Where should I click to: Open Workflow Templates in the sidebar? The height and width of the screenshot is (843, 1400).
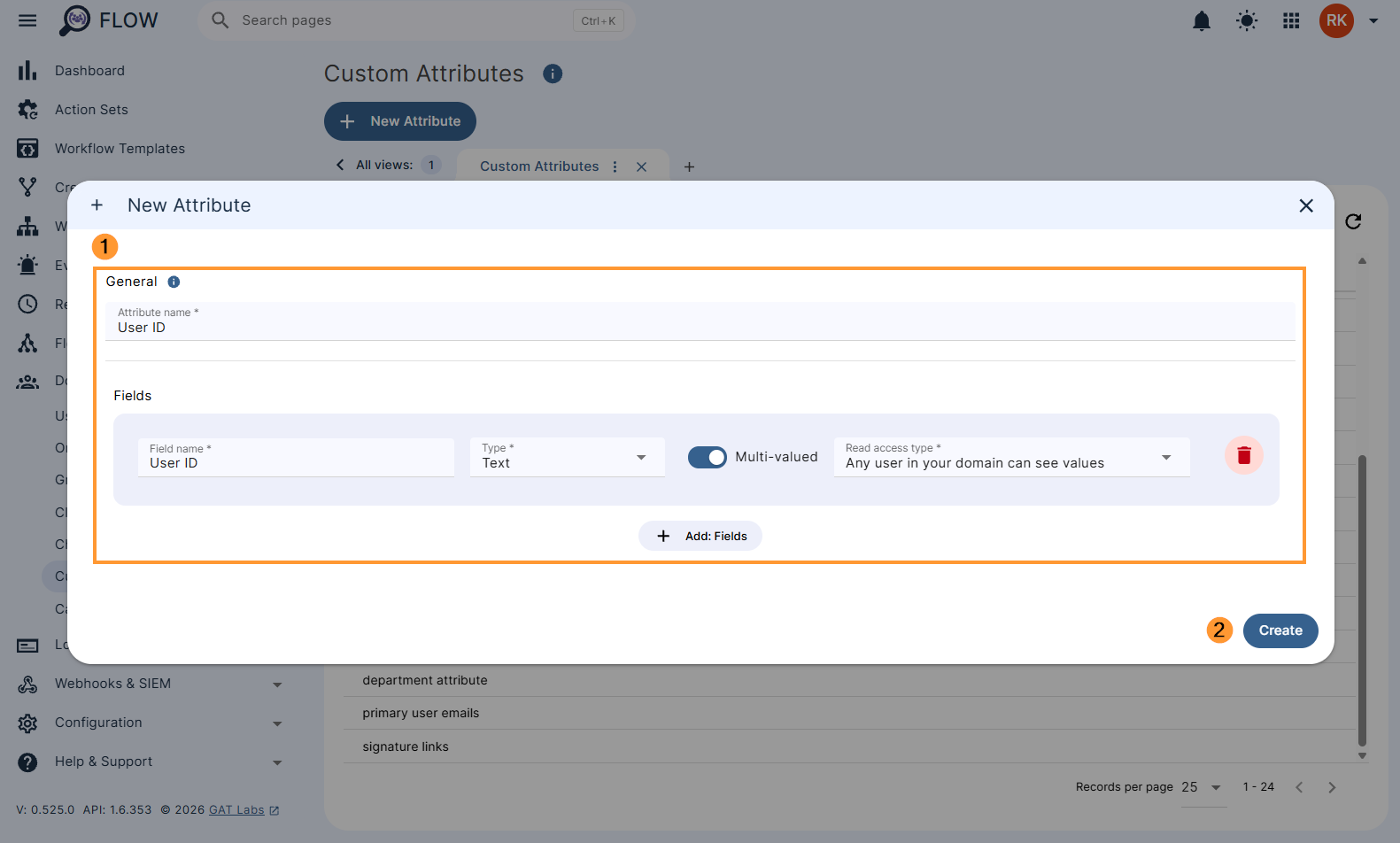click(x=120, y=149)
